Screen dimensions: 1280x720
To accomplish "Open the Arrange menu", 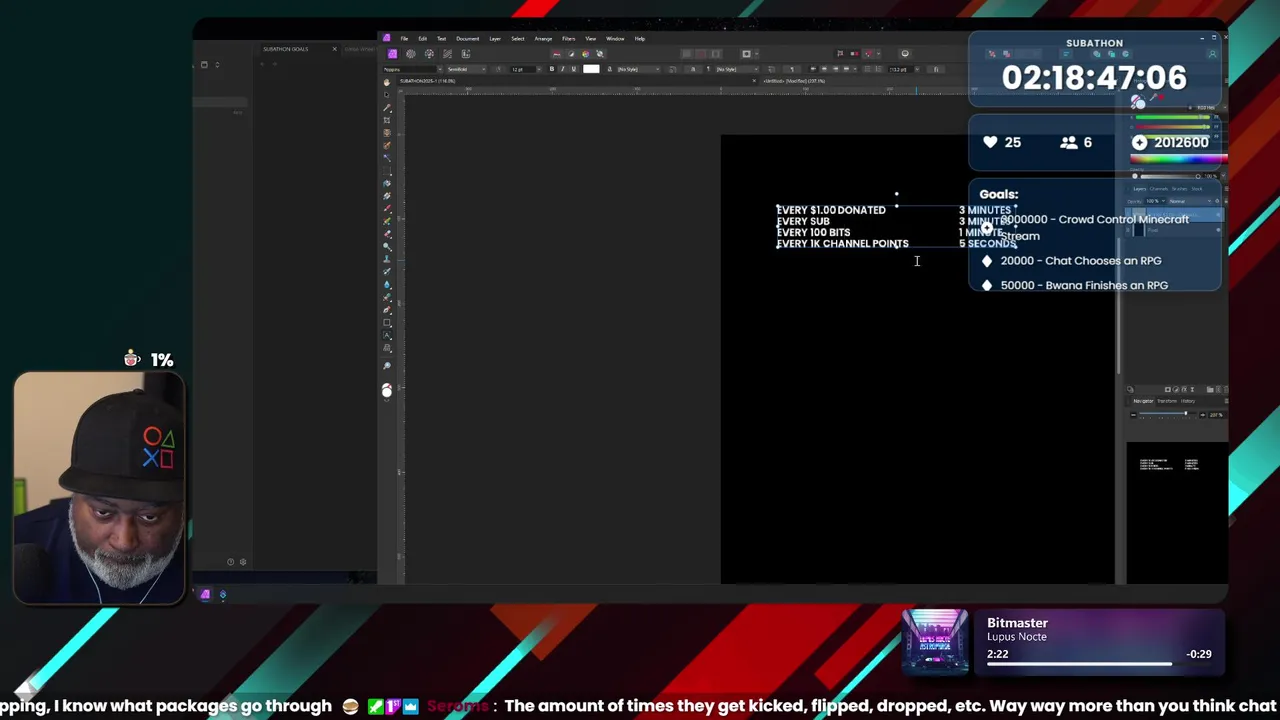I will tap(543, 38).
